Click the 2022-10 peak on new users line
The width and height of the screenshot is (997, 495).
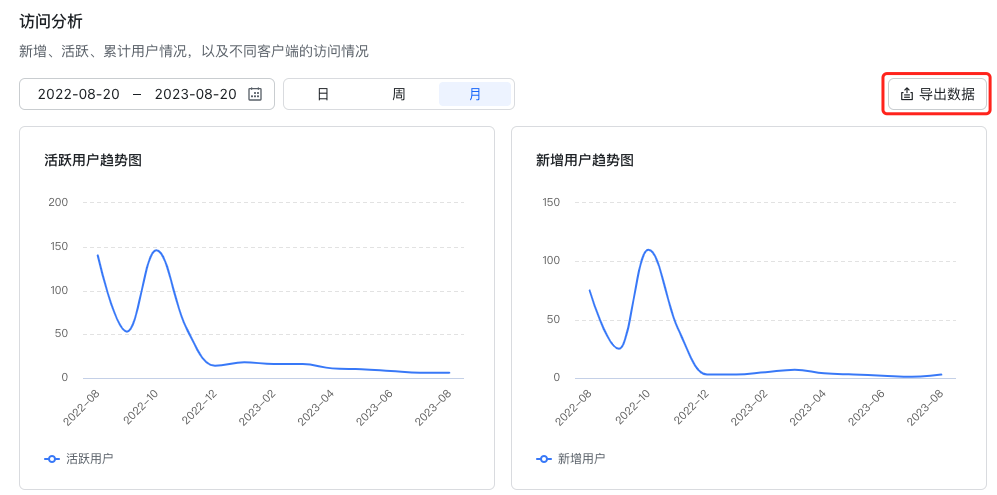point(648,250)
